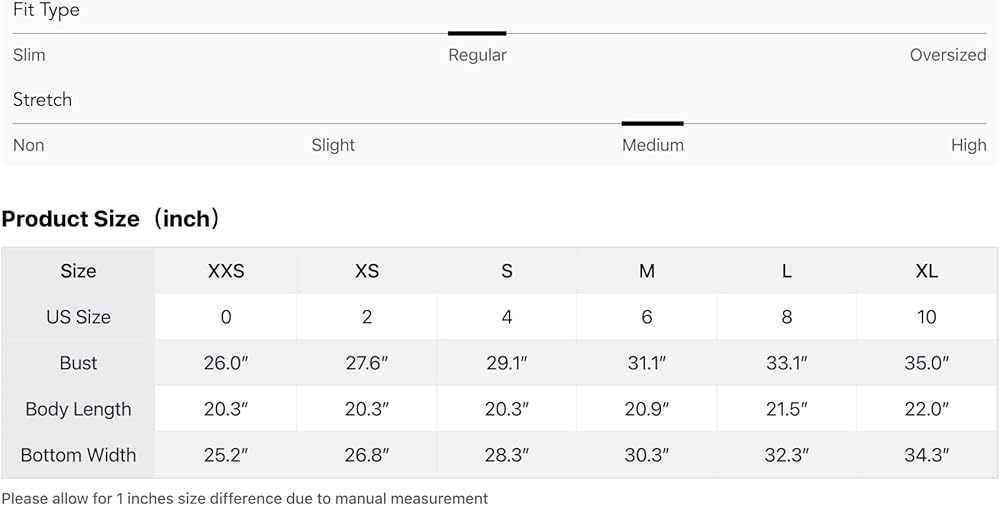The image size is (1000, 506).
Task: Click the manual measurement disclaimer text
Action: click(245, 498)
